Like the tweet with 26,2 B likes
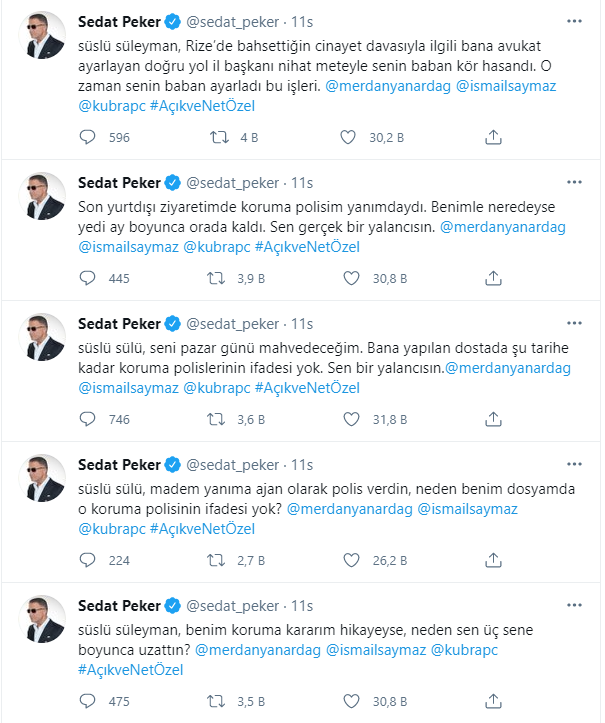Image resolution: width=605 pixels, height=723 pixels. coord(348,560)
